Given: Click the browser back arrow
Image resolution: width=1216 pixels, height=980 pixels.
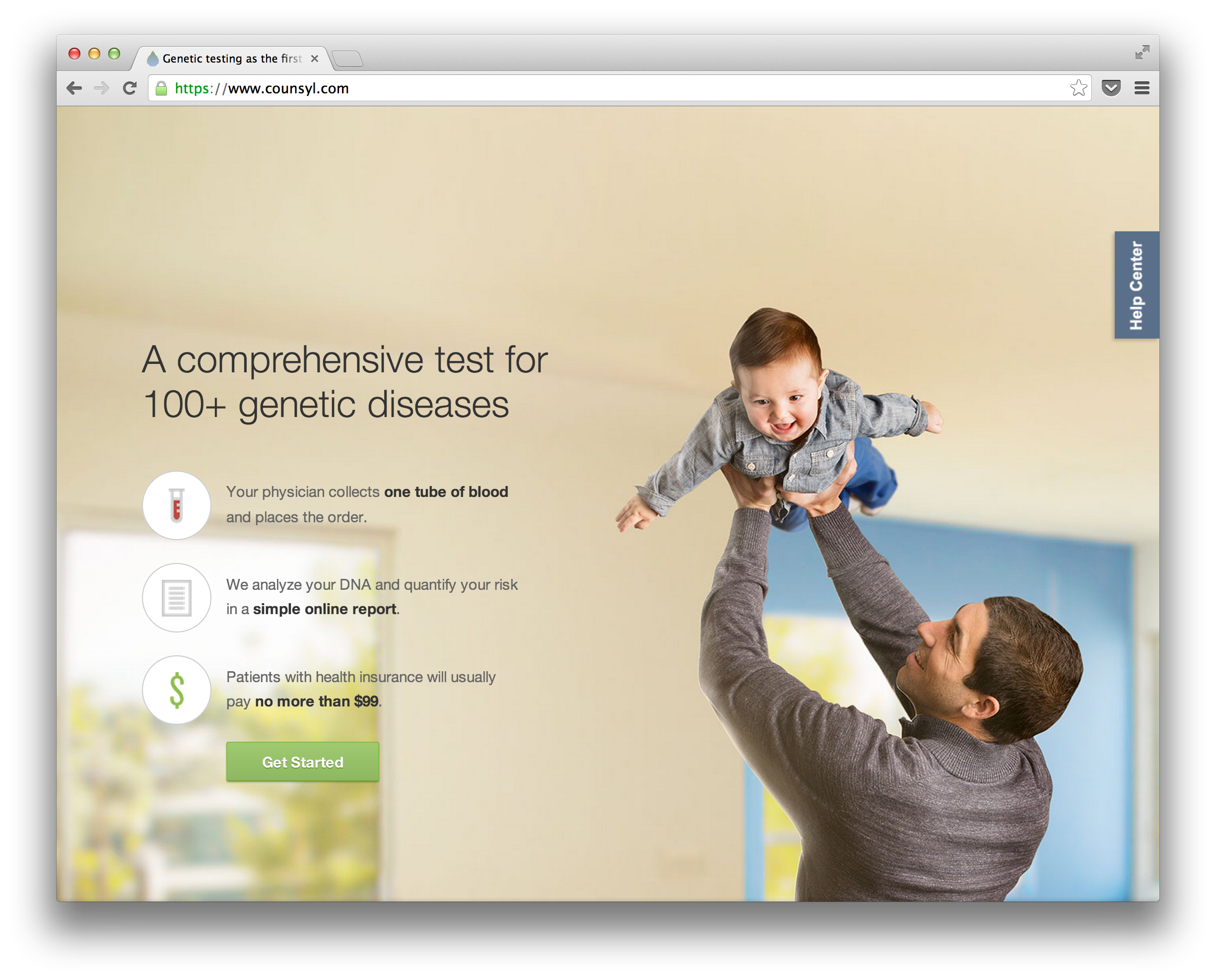Looking at the screenshot, I should [74, 88].
